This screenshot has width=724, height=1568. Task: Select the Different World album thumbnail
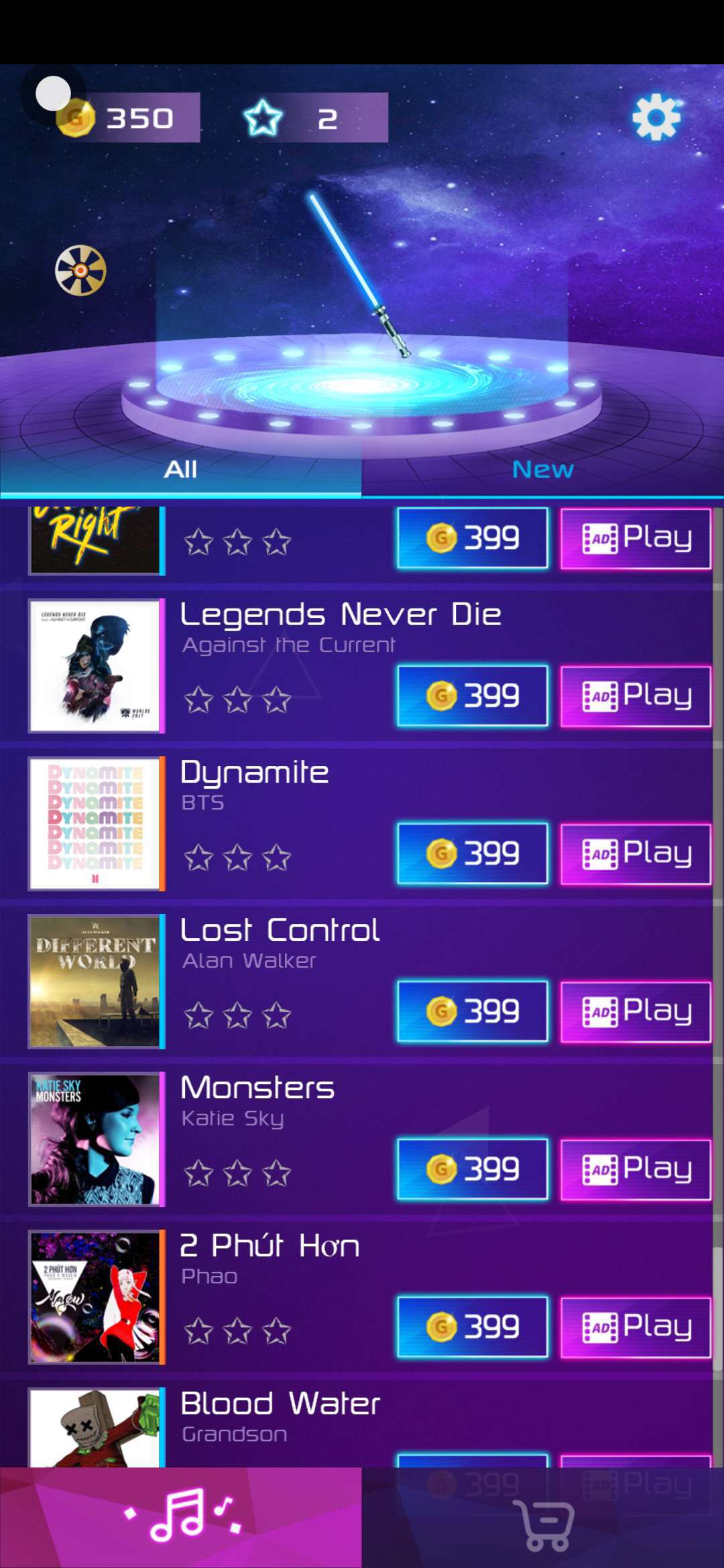click(95, 981)
